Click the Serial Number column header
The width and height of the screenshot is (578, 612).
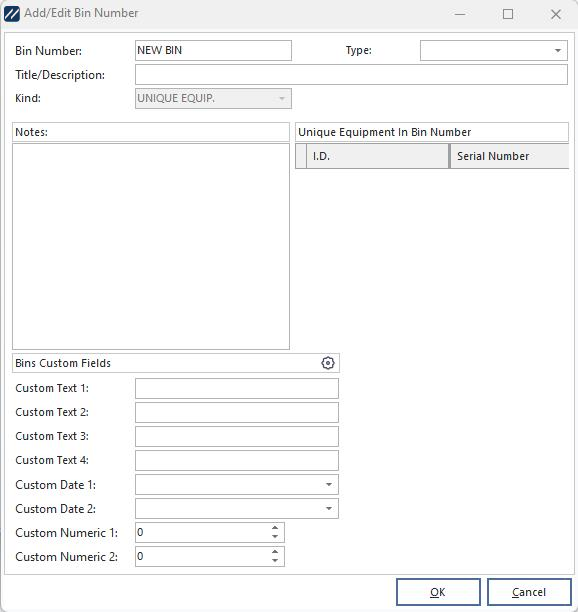pos(509,156)
